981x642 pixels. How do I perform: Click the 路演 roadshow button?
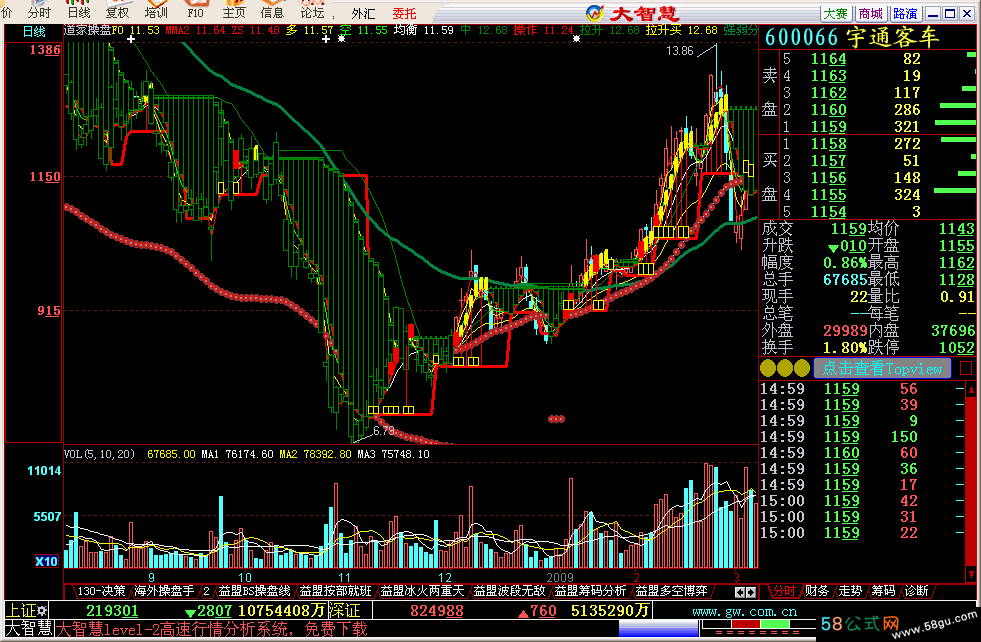click(x=905, y=14)
